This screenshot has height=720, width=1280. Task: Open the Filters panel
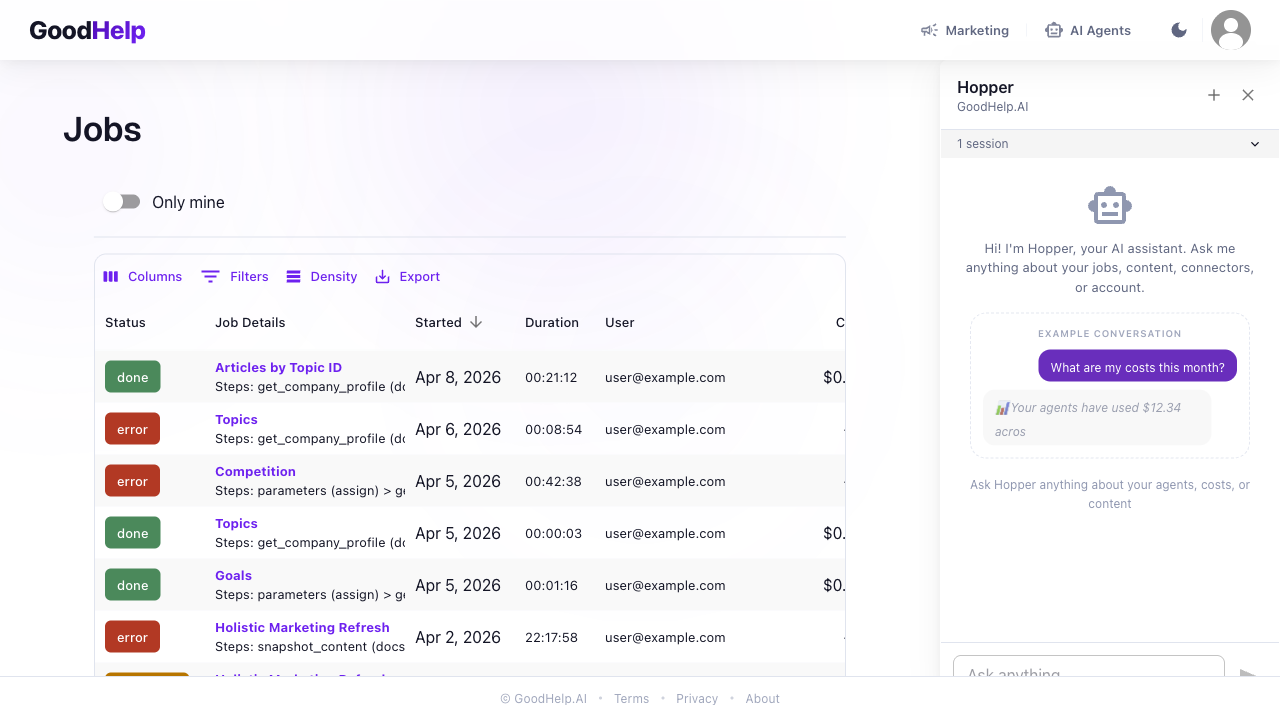[235, 277]
